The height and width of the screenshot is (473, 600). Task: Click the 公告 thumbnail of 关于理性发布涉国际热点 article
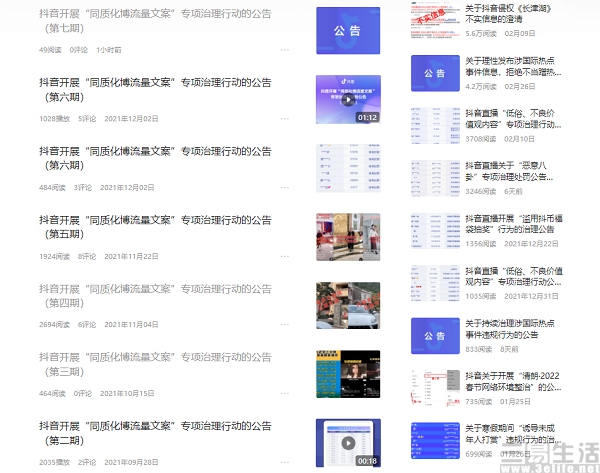coord(435,73)
